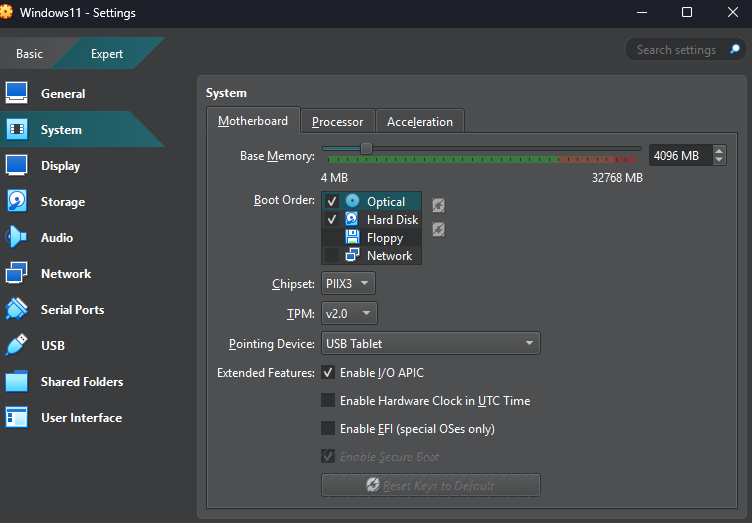Move boot device up with upper arrow button
The height and width of the screenshot is (523, 752).
tap(438, 205)
